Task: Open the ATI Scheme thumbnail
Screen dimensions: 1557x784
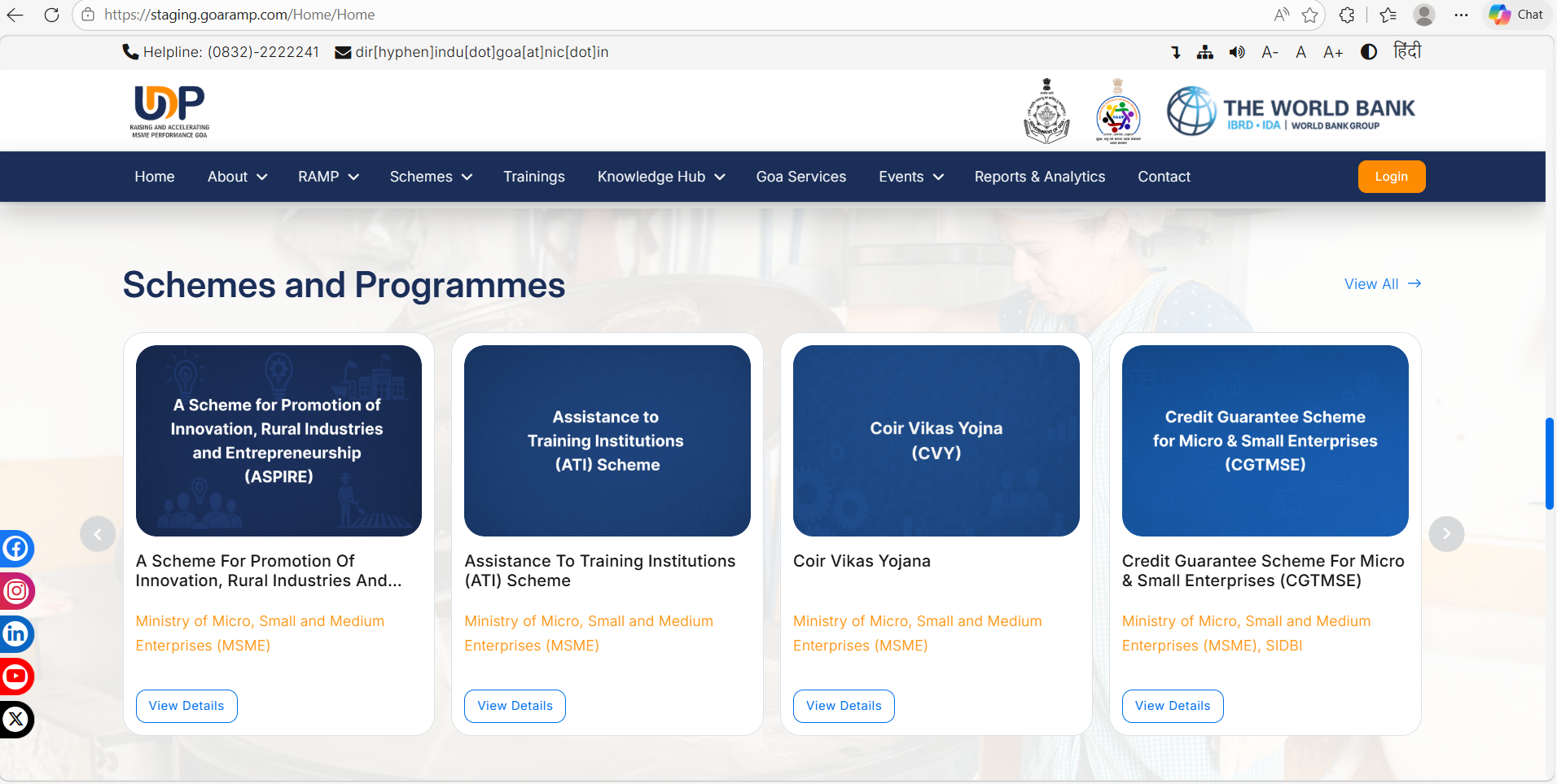Action: 607,440
